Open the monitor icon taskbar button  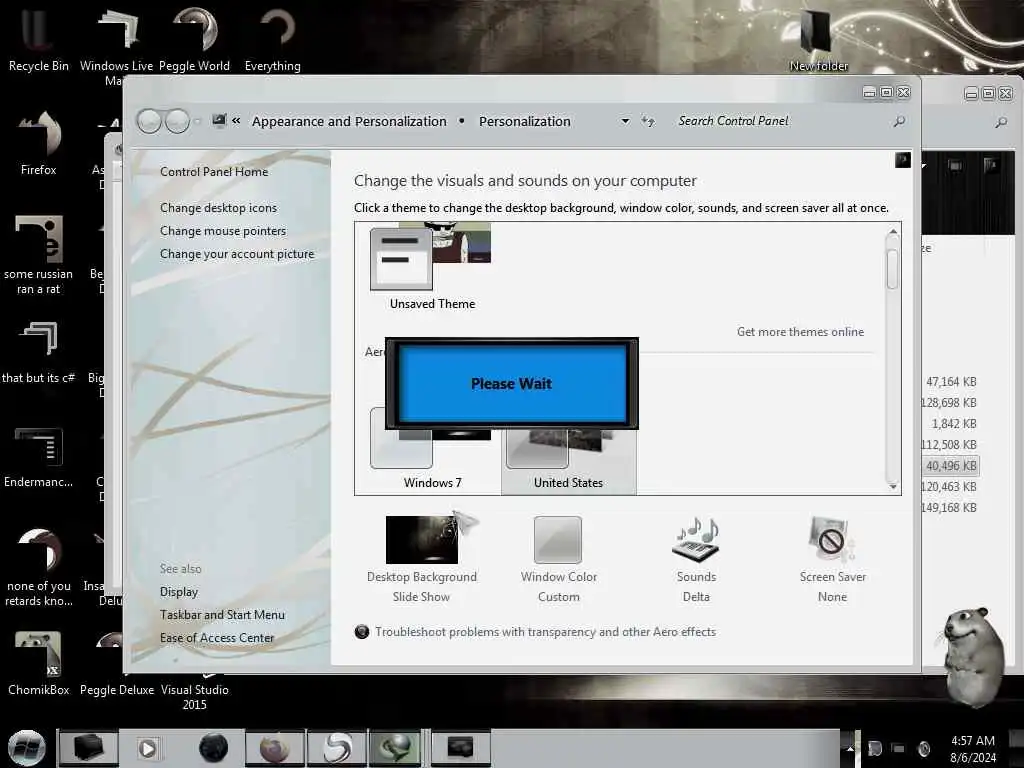[x=460, y=748]
